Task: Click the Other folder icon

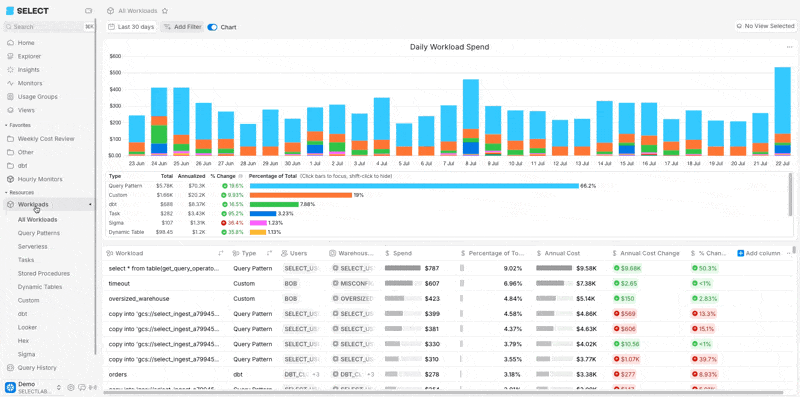Action: pyautogui.click(x=10, y=152)
